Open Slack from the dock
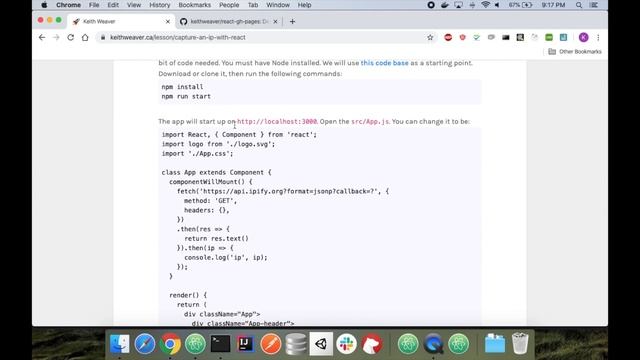640x360 pixels. 346,344
